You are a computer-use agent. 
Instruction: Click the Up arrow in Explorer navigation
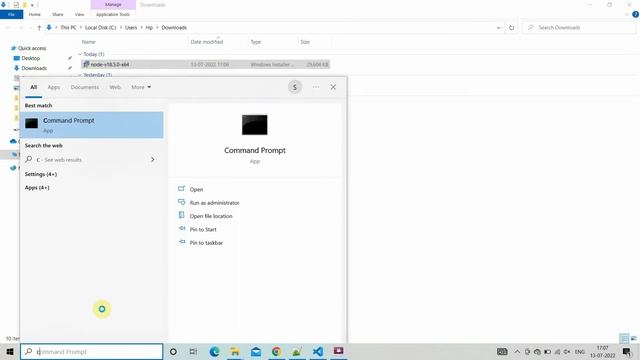coord(39,27)
